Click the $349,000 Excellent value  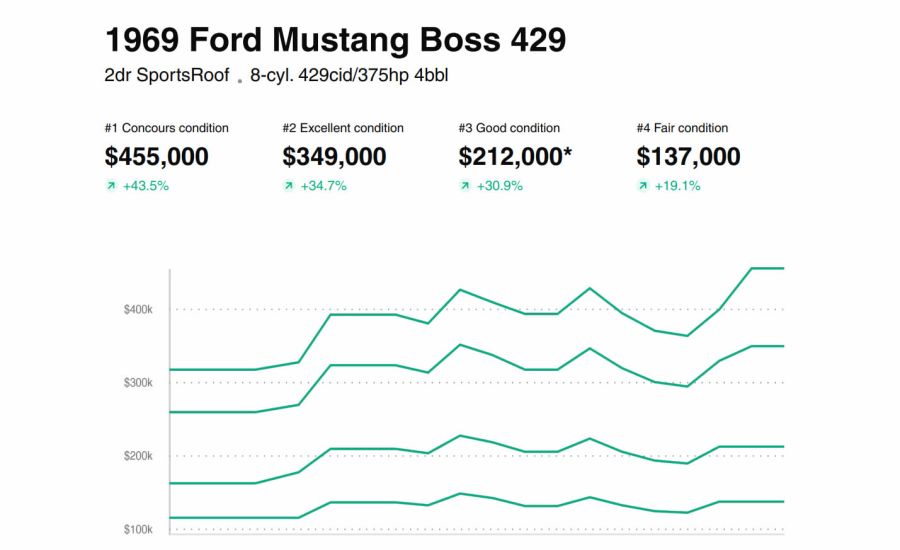pyautogui.click(x=334, y=157)
